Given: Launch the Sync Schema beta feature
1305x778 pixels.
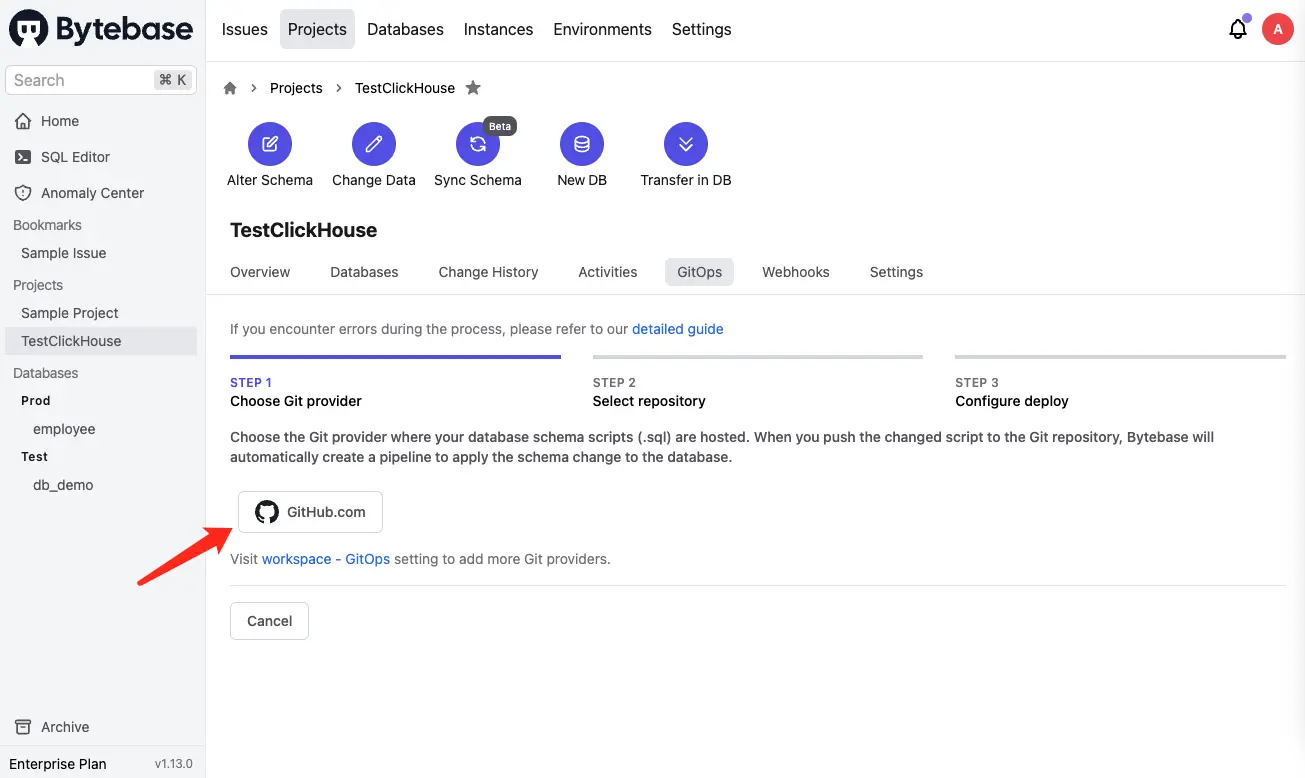Looking at the screenshot, I should 477,152.
